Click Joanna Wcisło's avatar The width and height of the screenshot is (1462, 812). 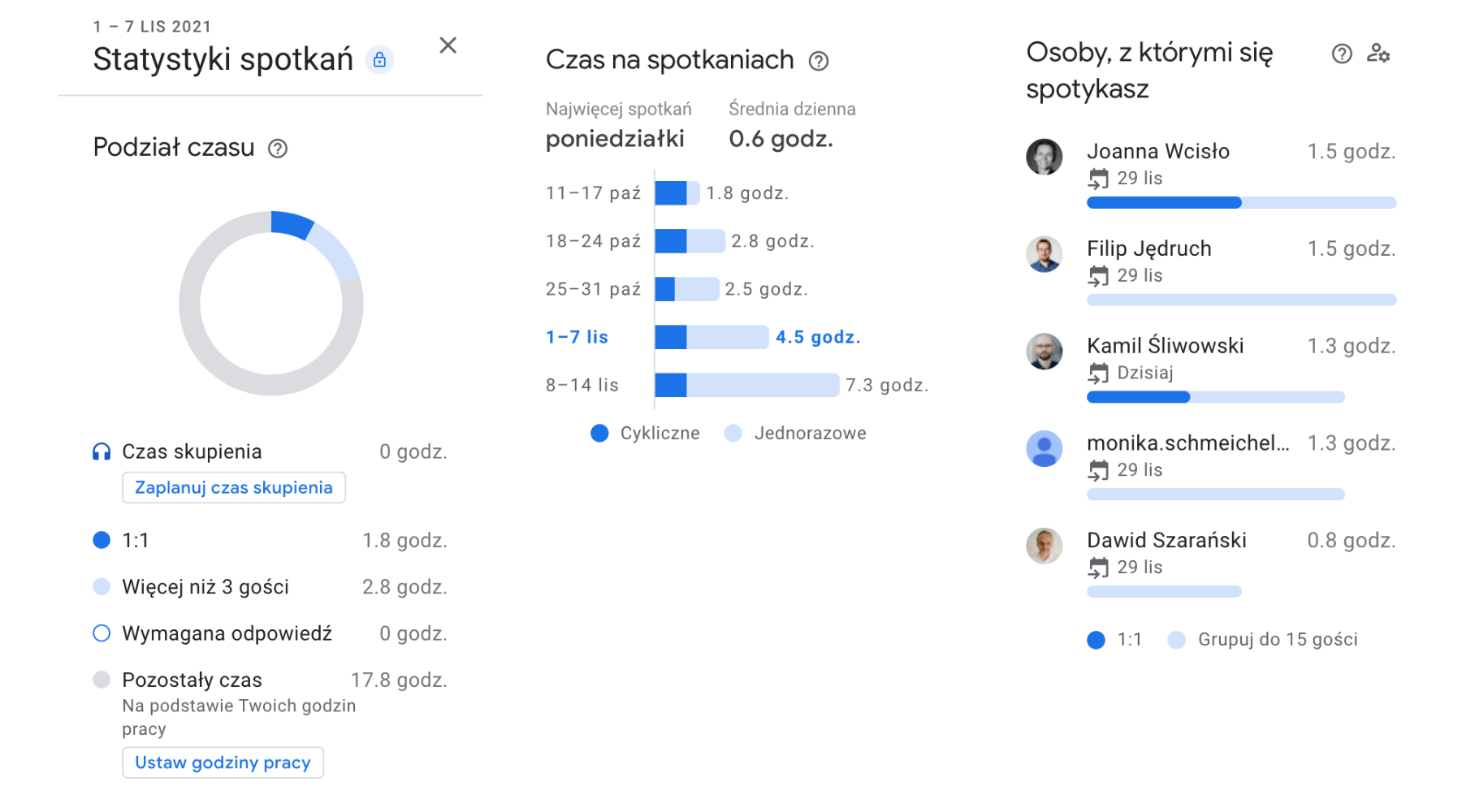tap(1045, 158)
